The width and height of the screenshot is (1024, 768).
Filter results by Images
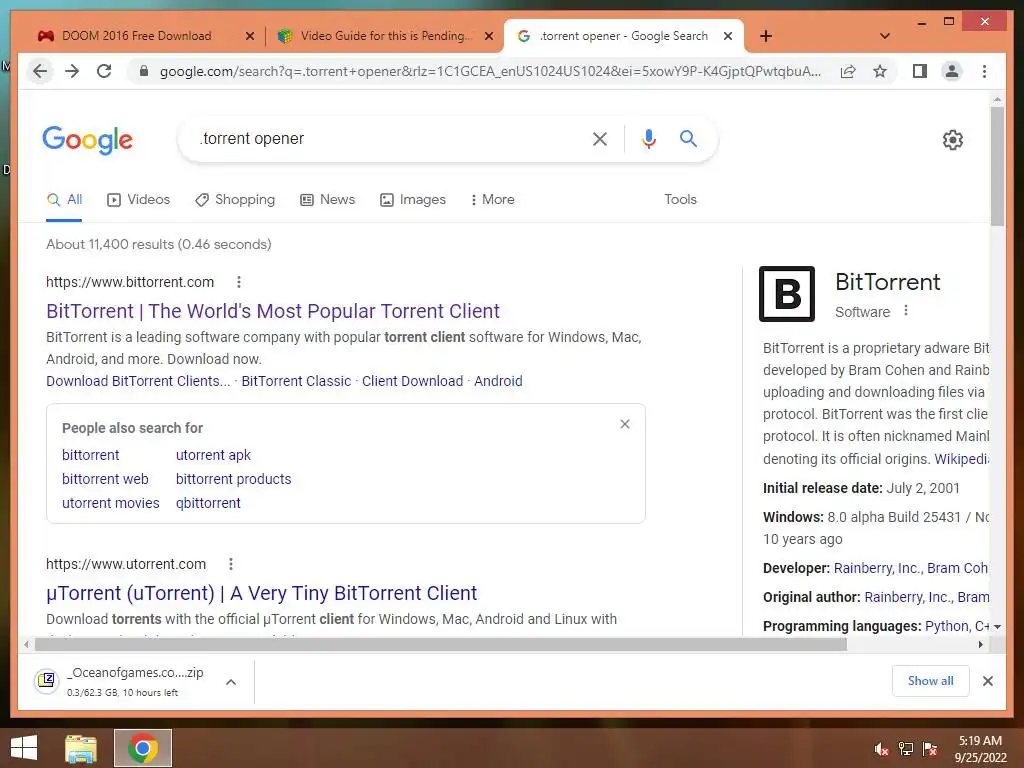[x=413, y=200]
